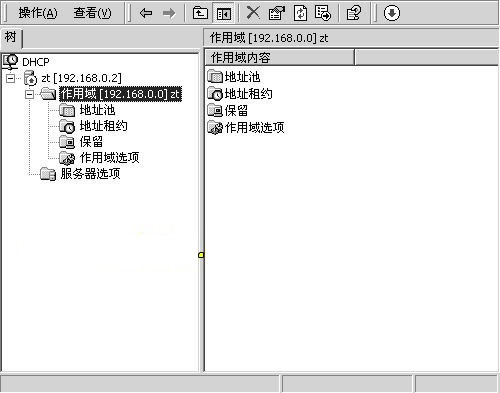500x393 pixels.
Task: Collapse the zt [192.168.0.2] server node
Action: pyautogui.click(x=11, y=78)
